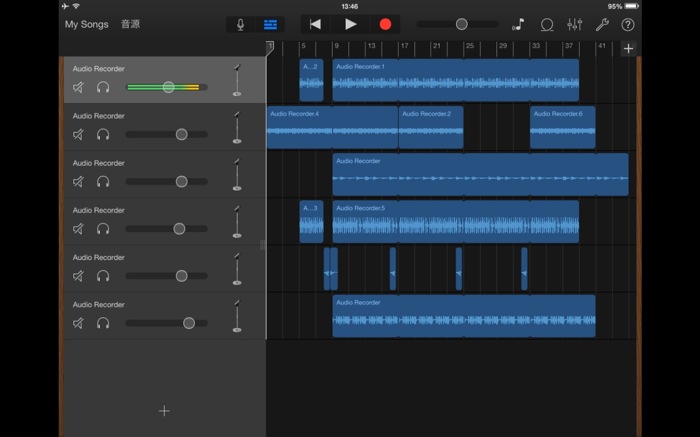700x437 pixels.
Task: Solo the third track with headphones icon
Action: (x=103, y=182)
